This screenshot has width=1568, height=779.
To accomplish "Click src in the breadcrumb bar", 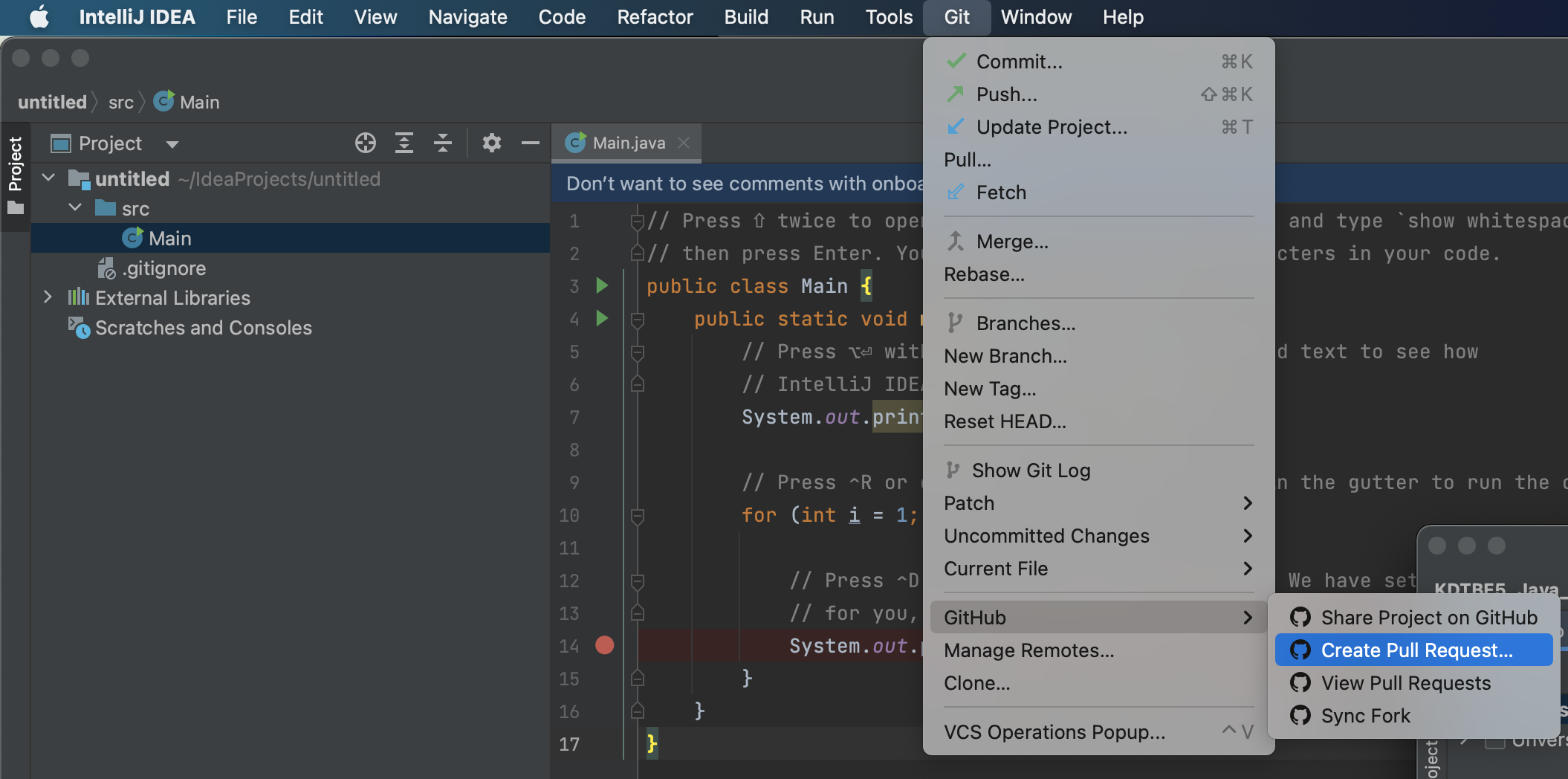I will click(121, 103).
